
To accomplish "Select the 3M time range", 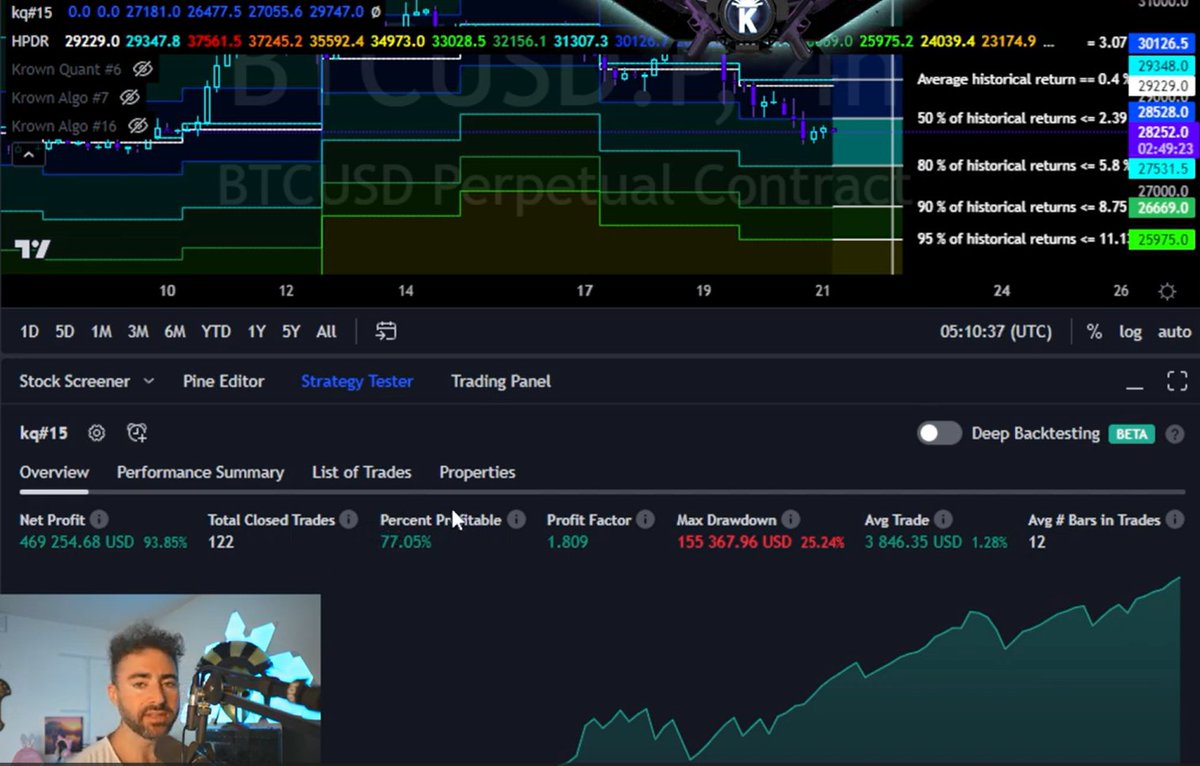I will point(138,331).
